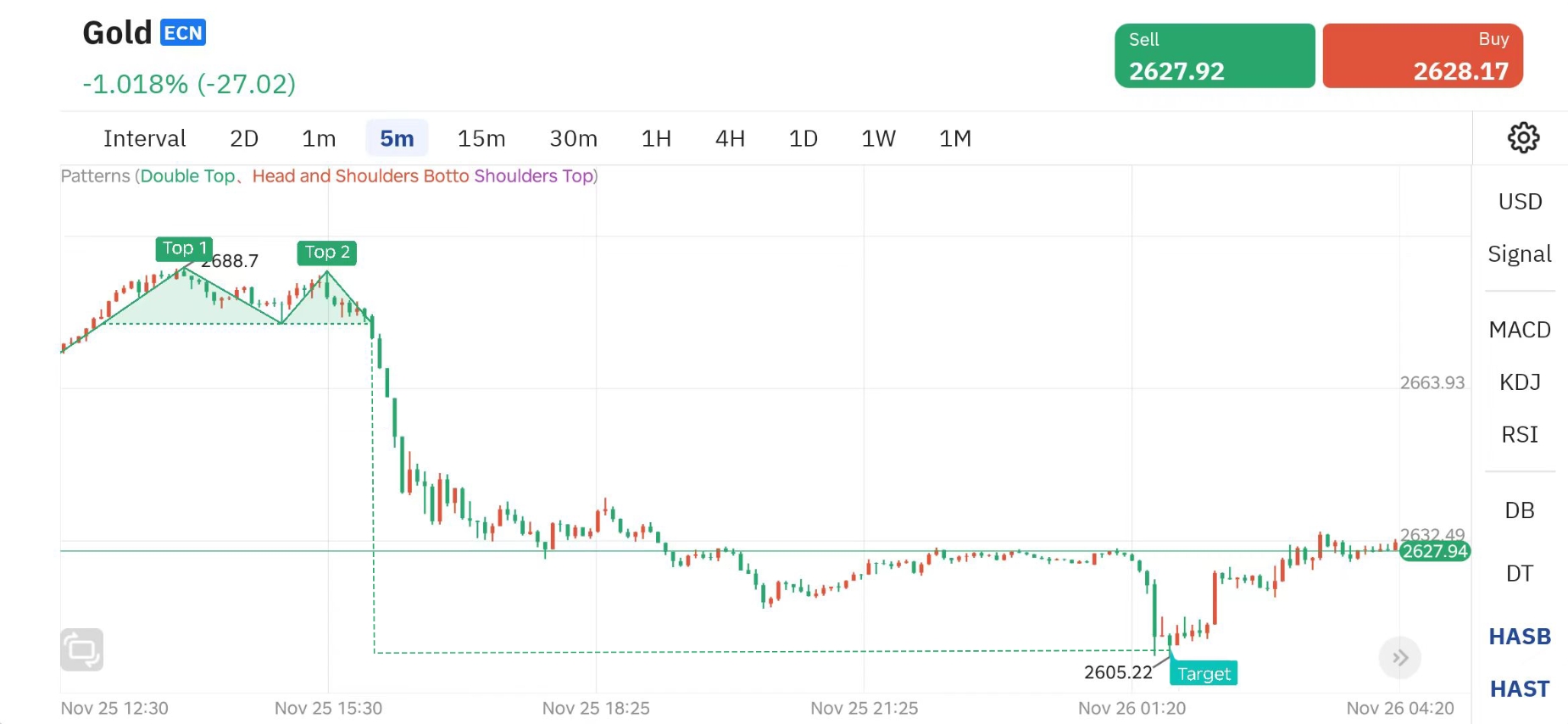Switch to the 1H interval
This screenshot has width=1568, height=724.
click(x=656, y=138)
